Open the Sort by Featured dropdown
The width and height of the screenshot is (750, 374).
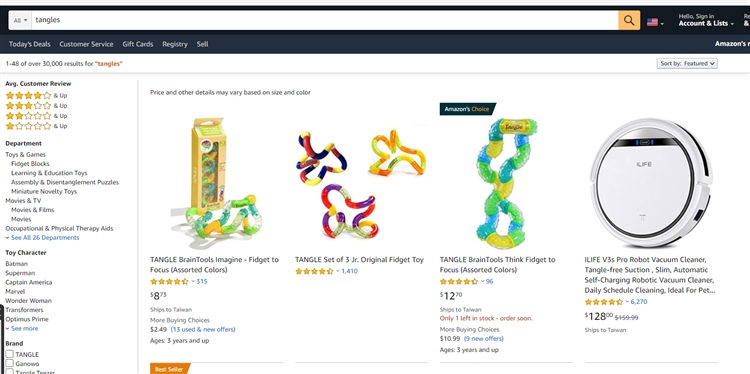pyautogui.click(x=687, y=63)
